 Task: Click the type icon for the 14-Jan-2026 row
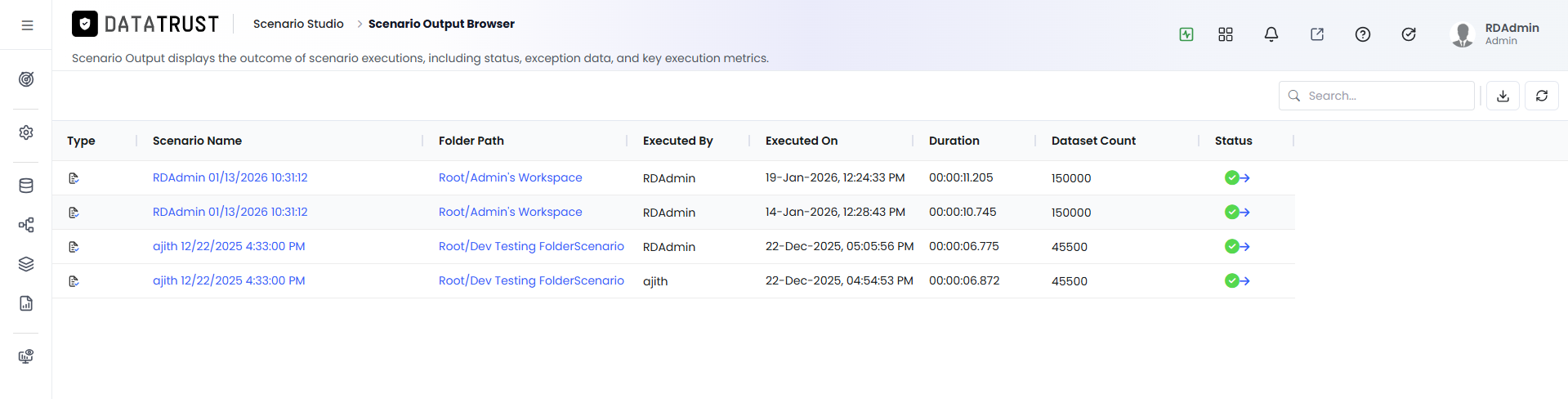(74, 213)
